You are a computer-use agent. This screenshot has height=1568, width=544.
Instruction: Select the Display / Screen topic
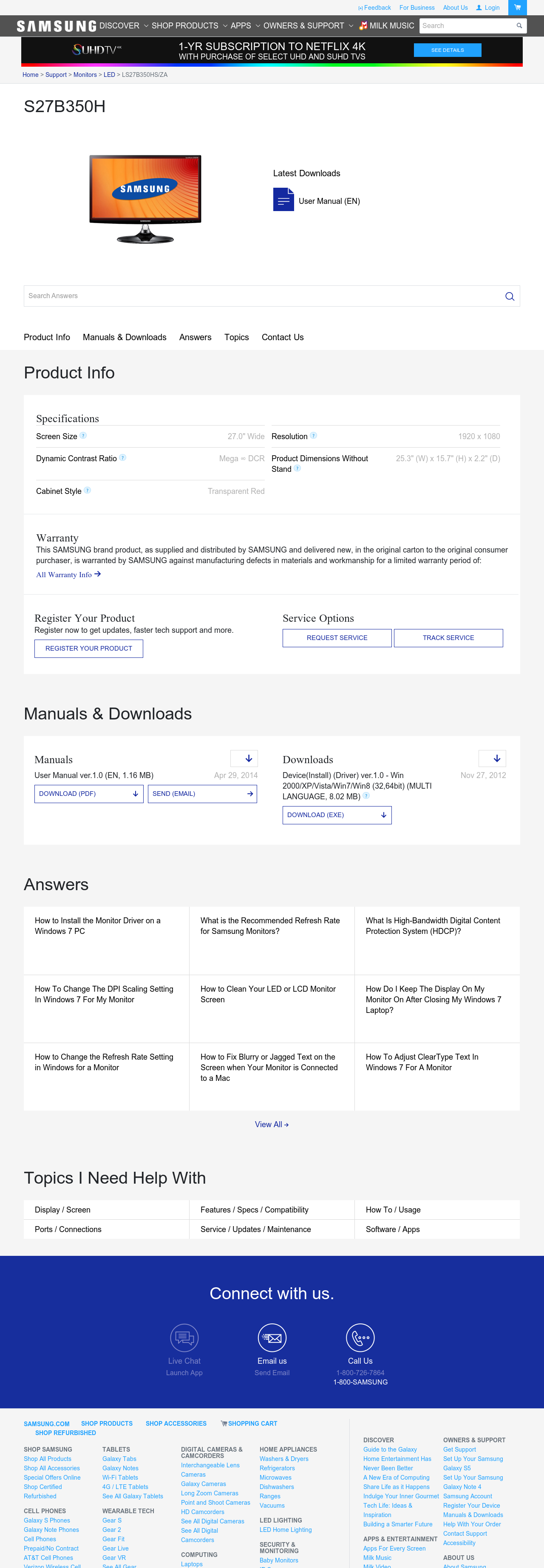click(107, 1210)
